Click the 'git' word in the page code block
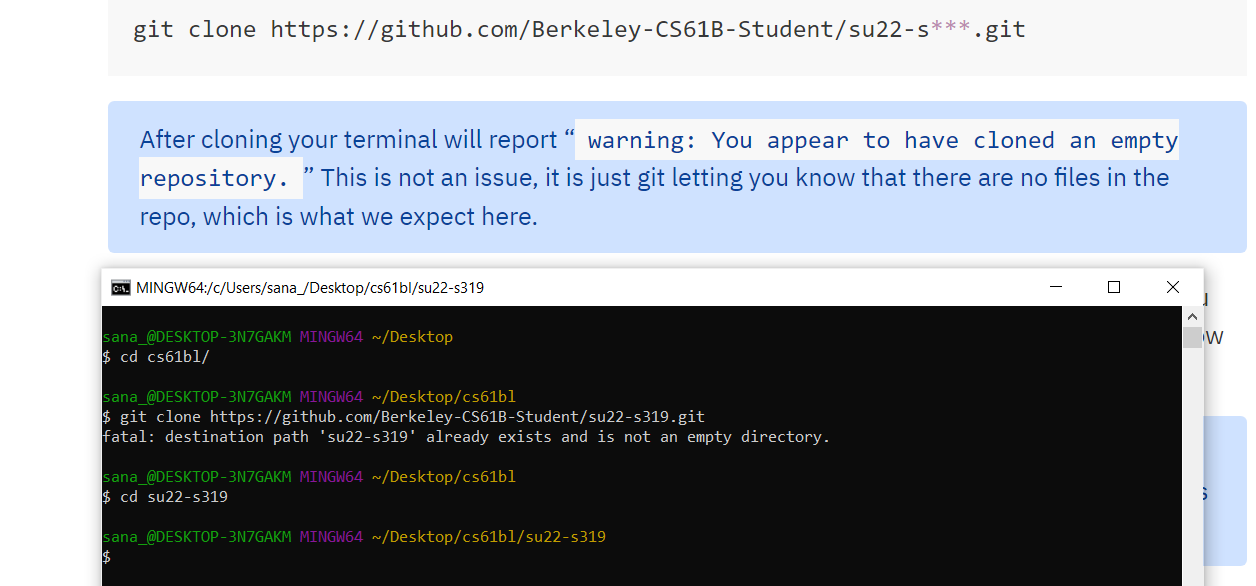Viewport: 1256px width, 586px height. tap(153, 29)
